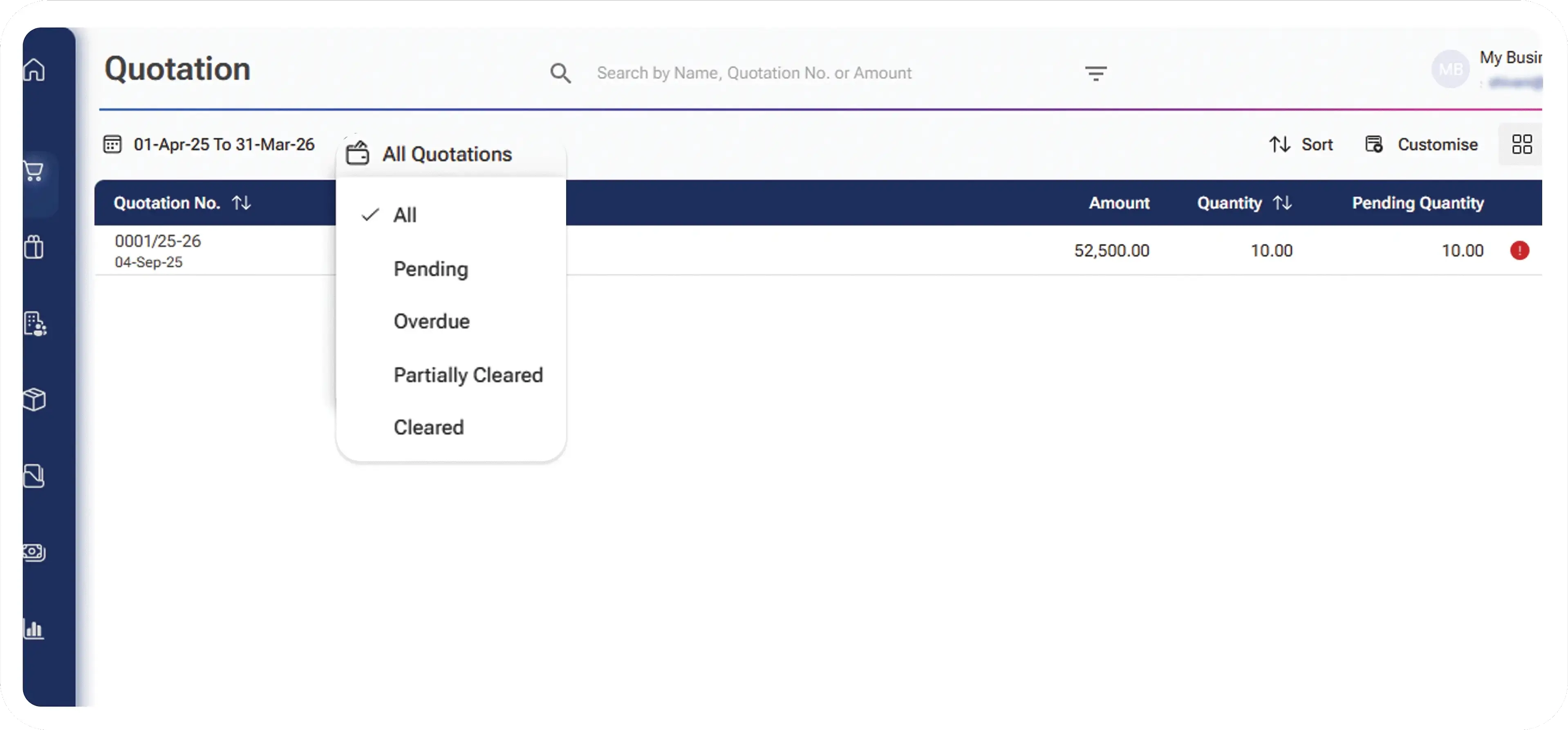The width and height of the screenshot is (1568, 730).
Task: Click the cash money sidebar icon
Action: pos(34,552)
